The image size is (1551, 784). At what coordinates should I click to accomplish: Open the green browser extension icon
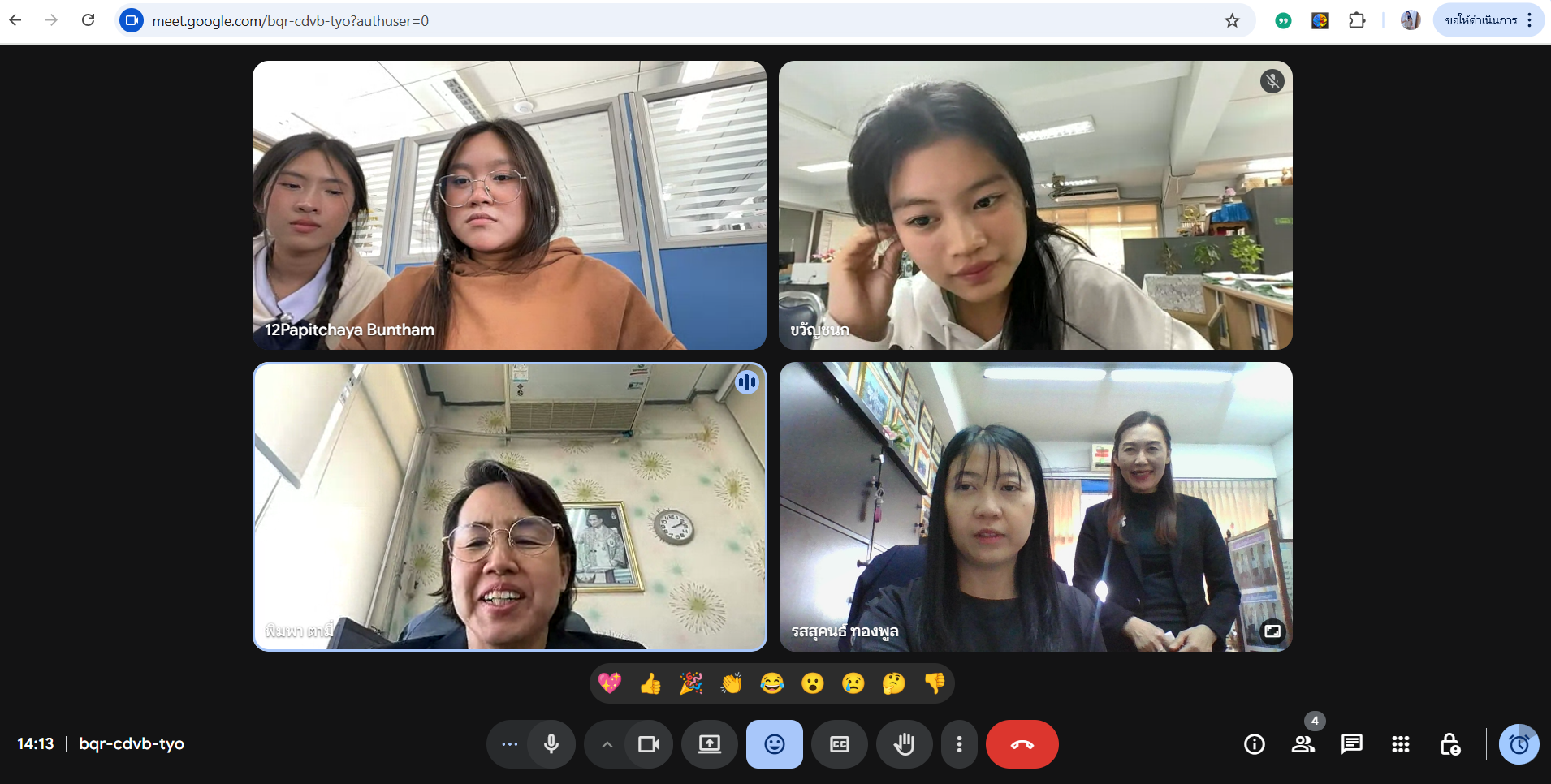pos(1283,20)
